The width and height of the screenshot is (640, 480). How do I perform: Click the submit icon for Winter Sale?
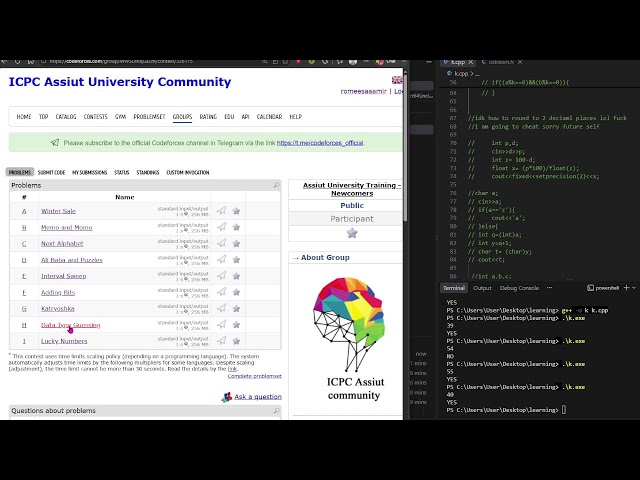tap(221, 211)
